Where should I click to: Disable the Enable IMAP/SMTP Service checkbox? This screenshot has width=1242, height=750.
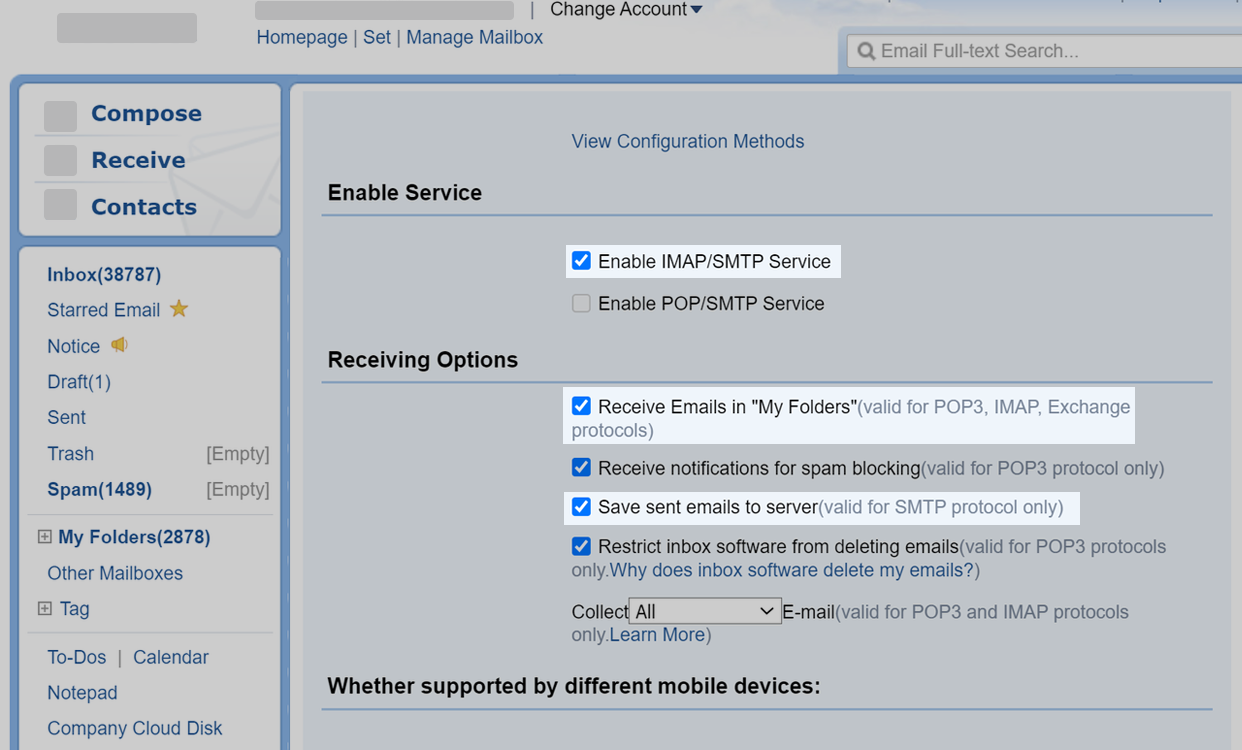581,260
